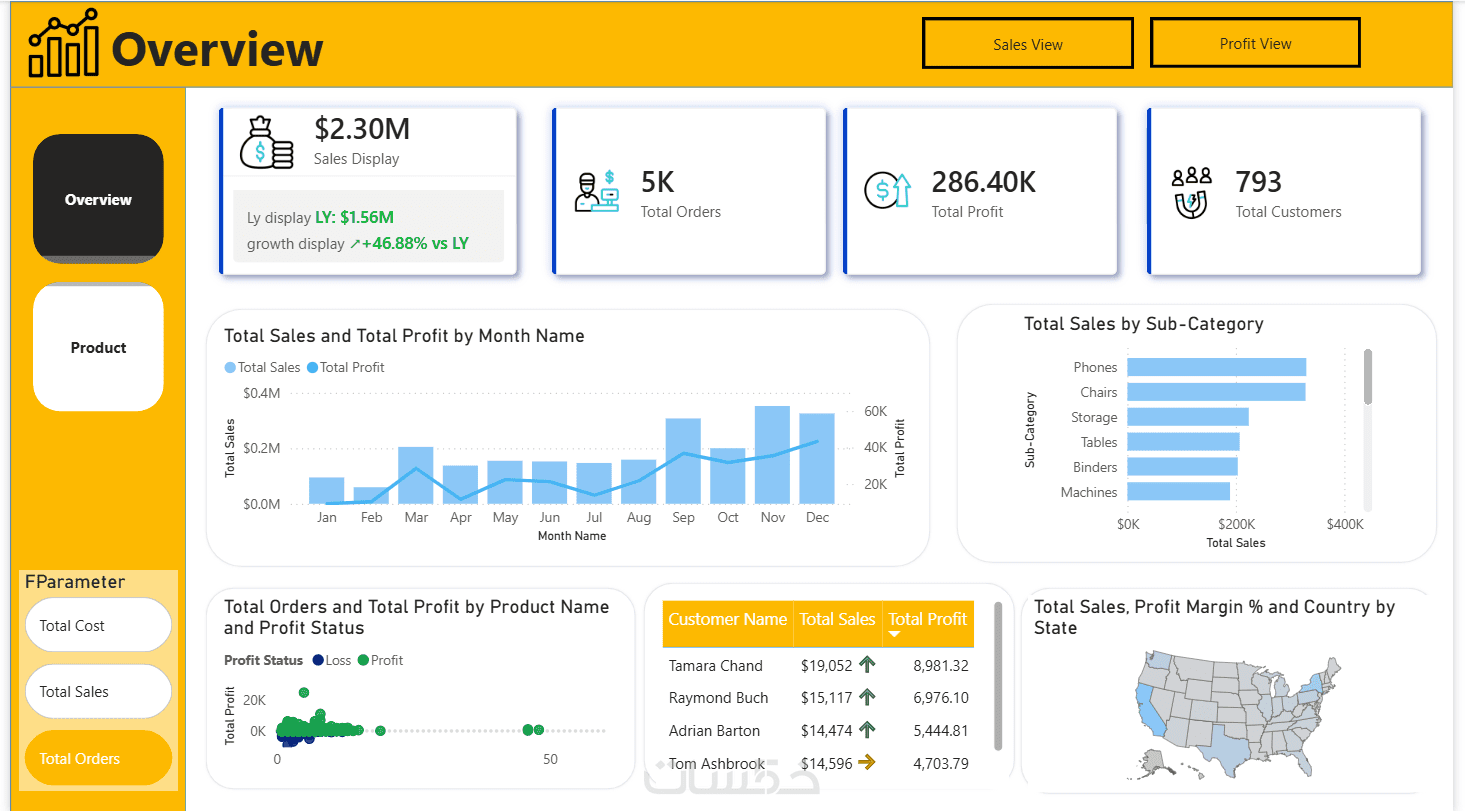The height and width of the screenshot is (811, 1465).
Task: Select the Total Cost parameter option
Action: tap(98, 625)
